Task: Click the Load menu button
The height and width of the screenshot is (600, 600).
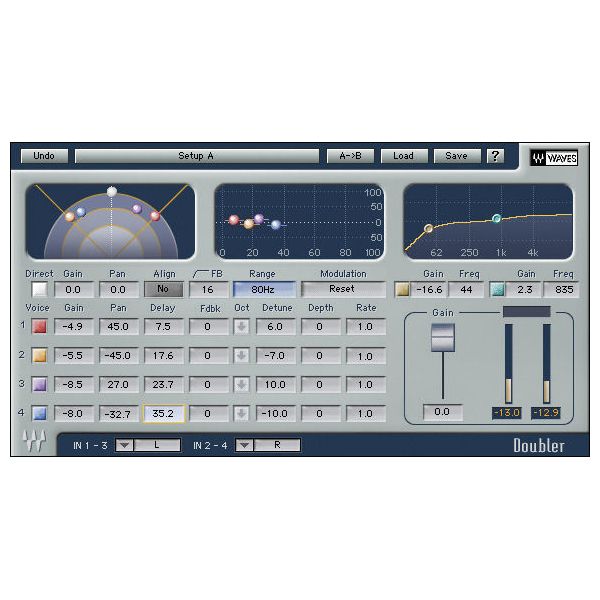Action: [403, 156]
